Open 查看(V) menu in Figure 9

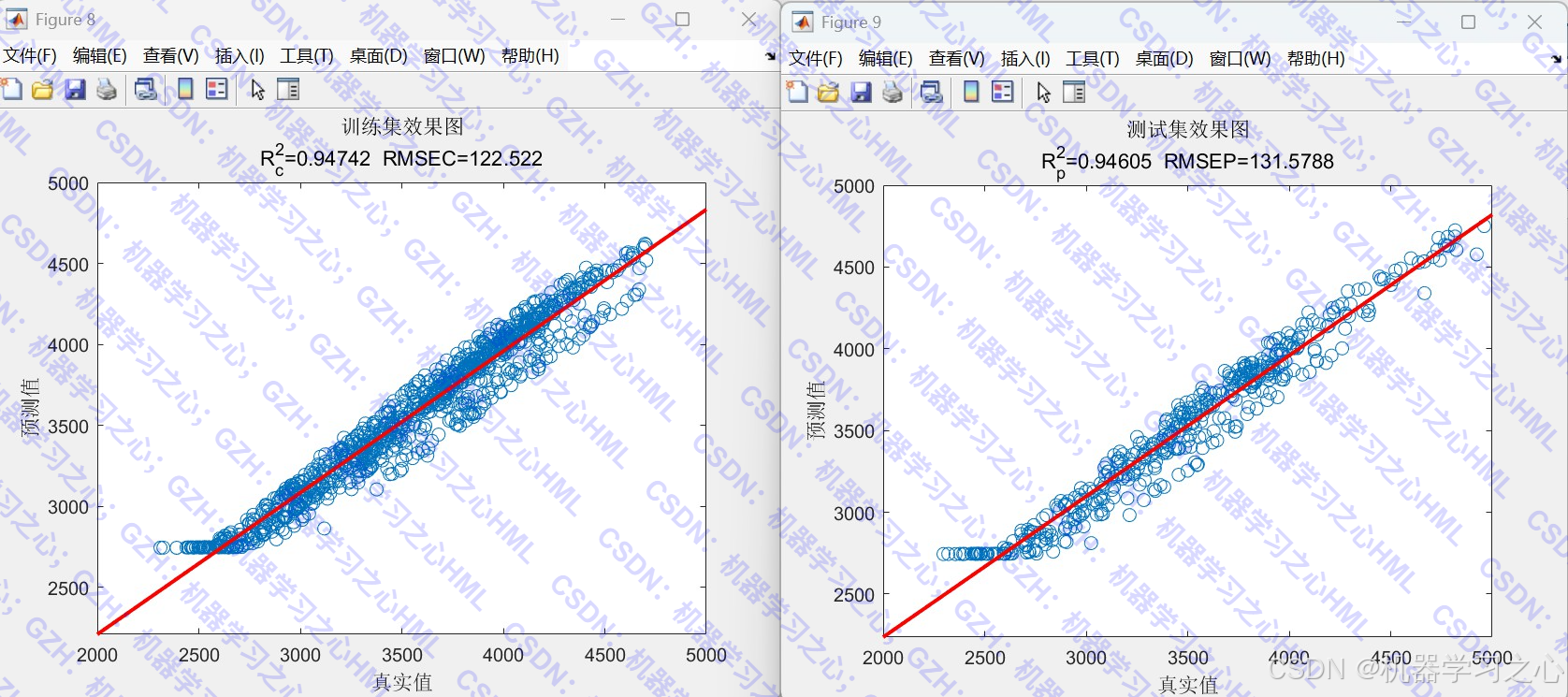pyautogui.click(x=956, y=59)
